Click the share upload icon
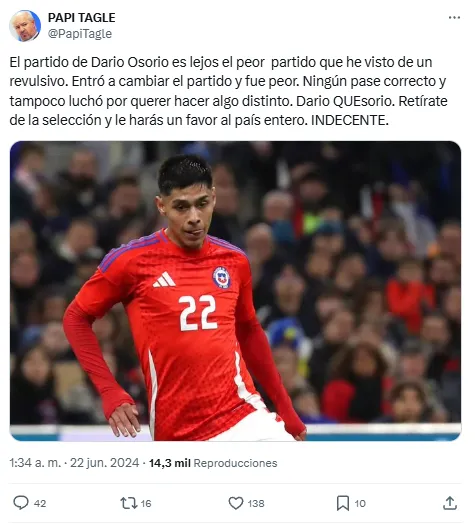The width and height of the screenshot is (475, 530). pyautogui.click(x=450, y=503)
